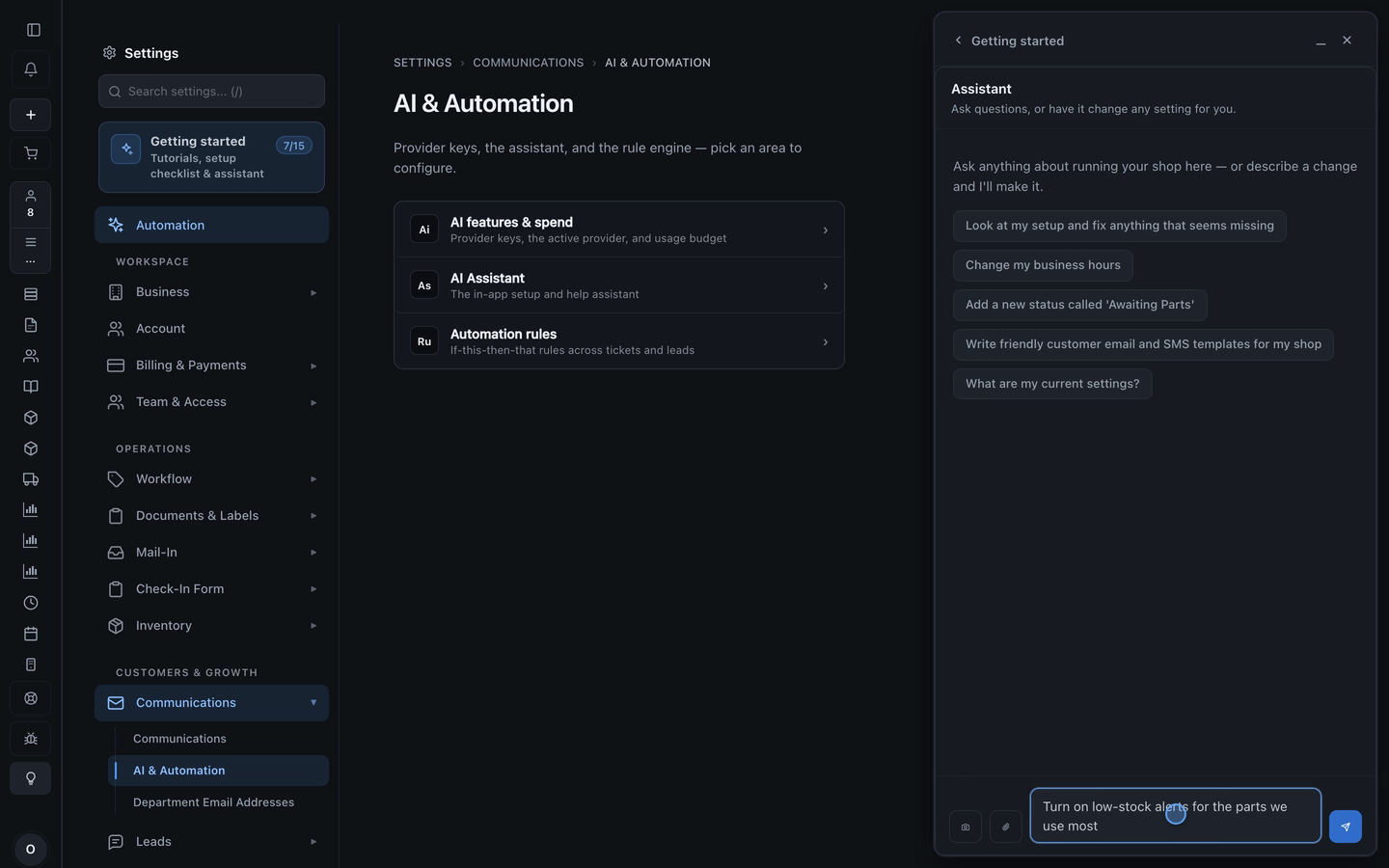The image size is (1389, 868).
Task: Expand Billing & Payments group
Action: (211, 366)
